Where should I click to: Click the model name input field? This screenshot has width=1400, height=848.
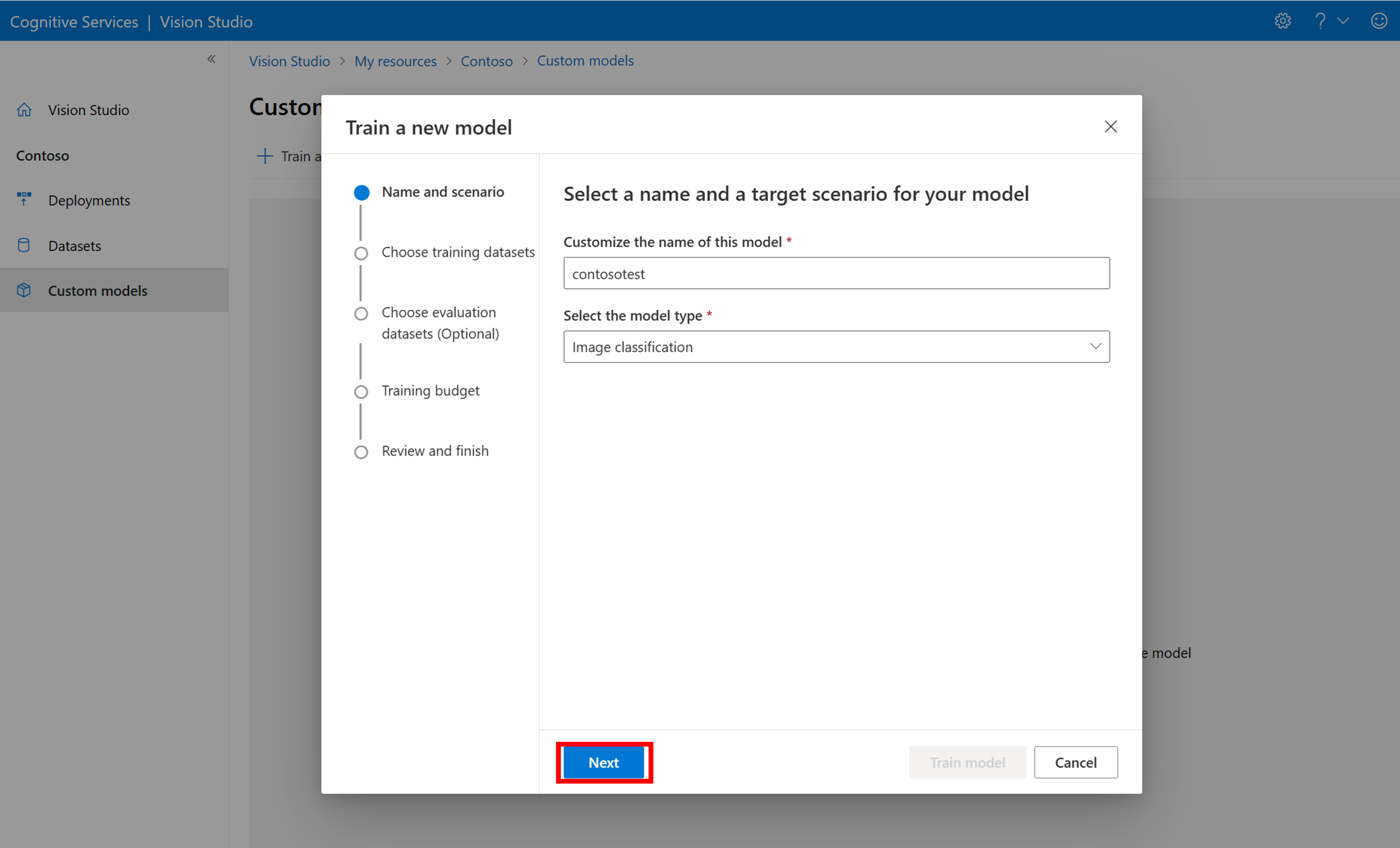point(836,273)
